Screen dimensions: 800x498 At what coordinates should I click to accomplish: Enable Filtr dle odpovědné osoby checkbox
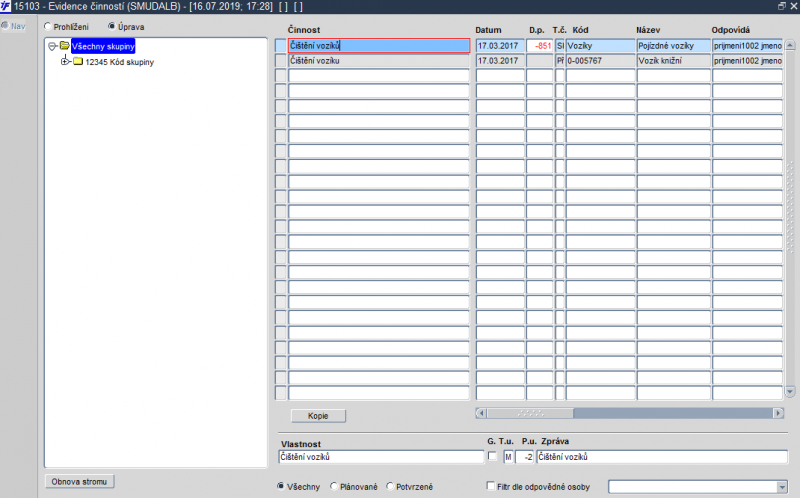click(491, 486)
